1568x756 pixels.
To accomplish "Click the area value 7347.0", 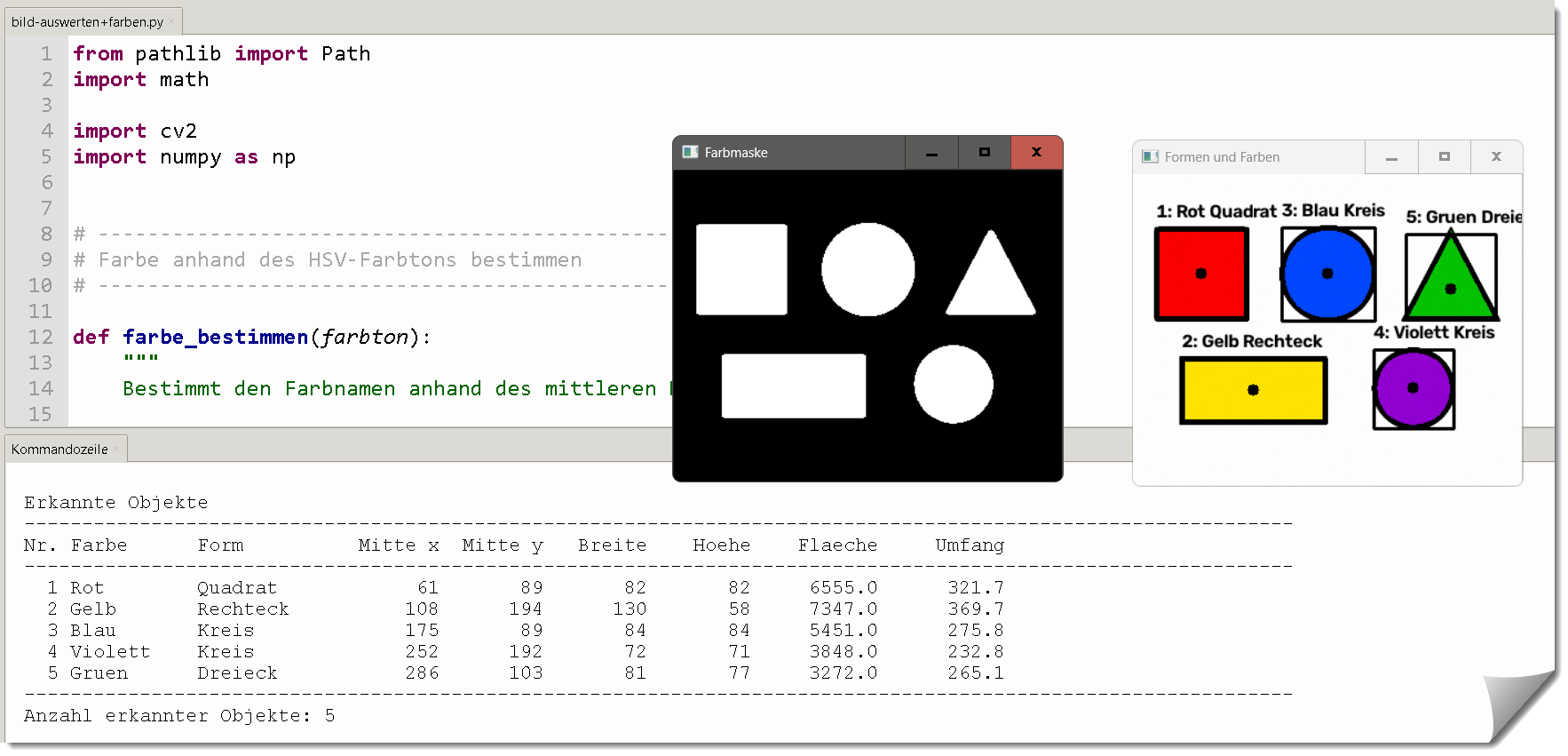I will tap(843, 609).
